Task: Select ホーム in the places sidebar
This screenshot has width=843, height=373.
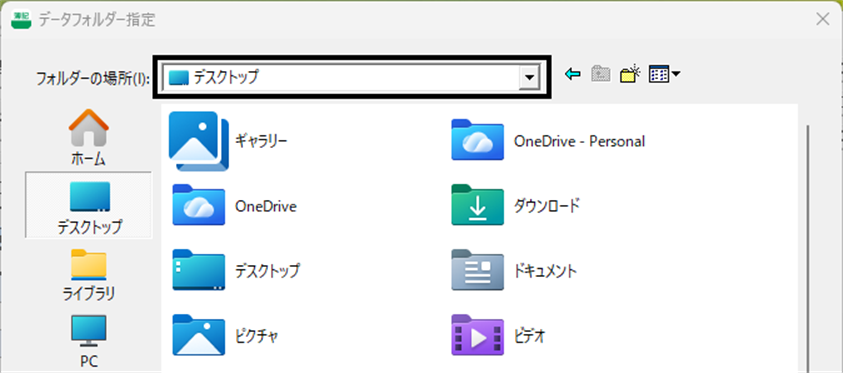Action: coord(88,138)
